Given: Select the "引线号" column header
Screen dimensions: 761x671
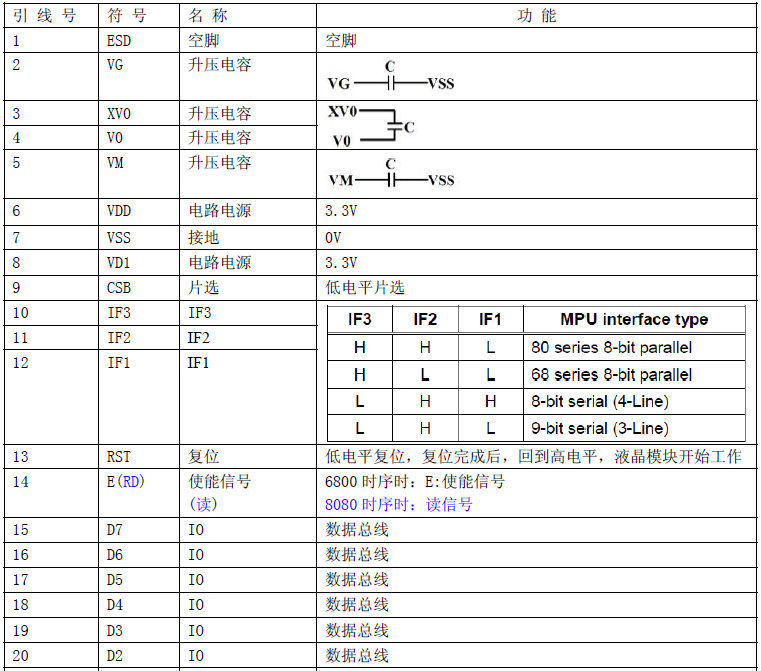Looking at the screenshot, I should click(44, 16).
